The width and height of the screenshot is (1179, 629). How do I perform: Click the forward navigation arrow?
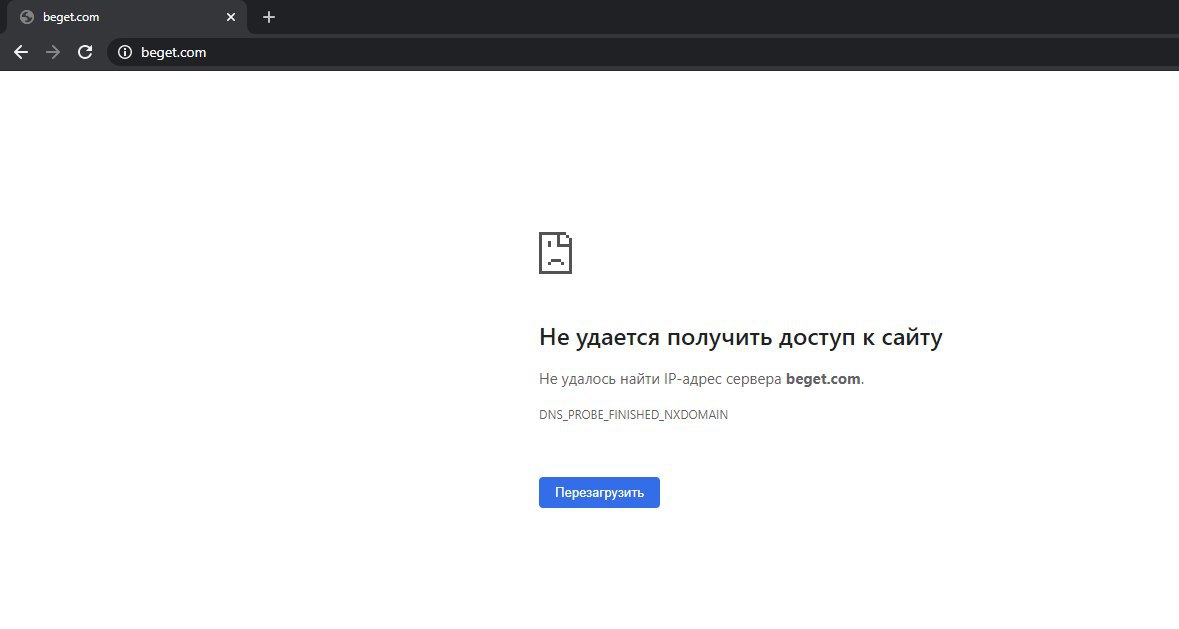(53, 52)
